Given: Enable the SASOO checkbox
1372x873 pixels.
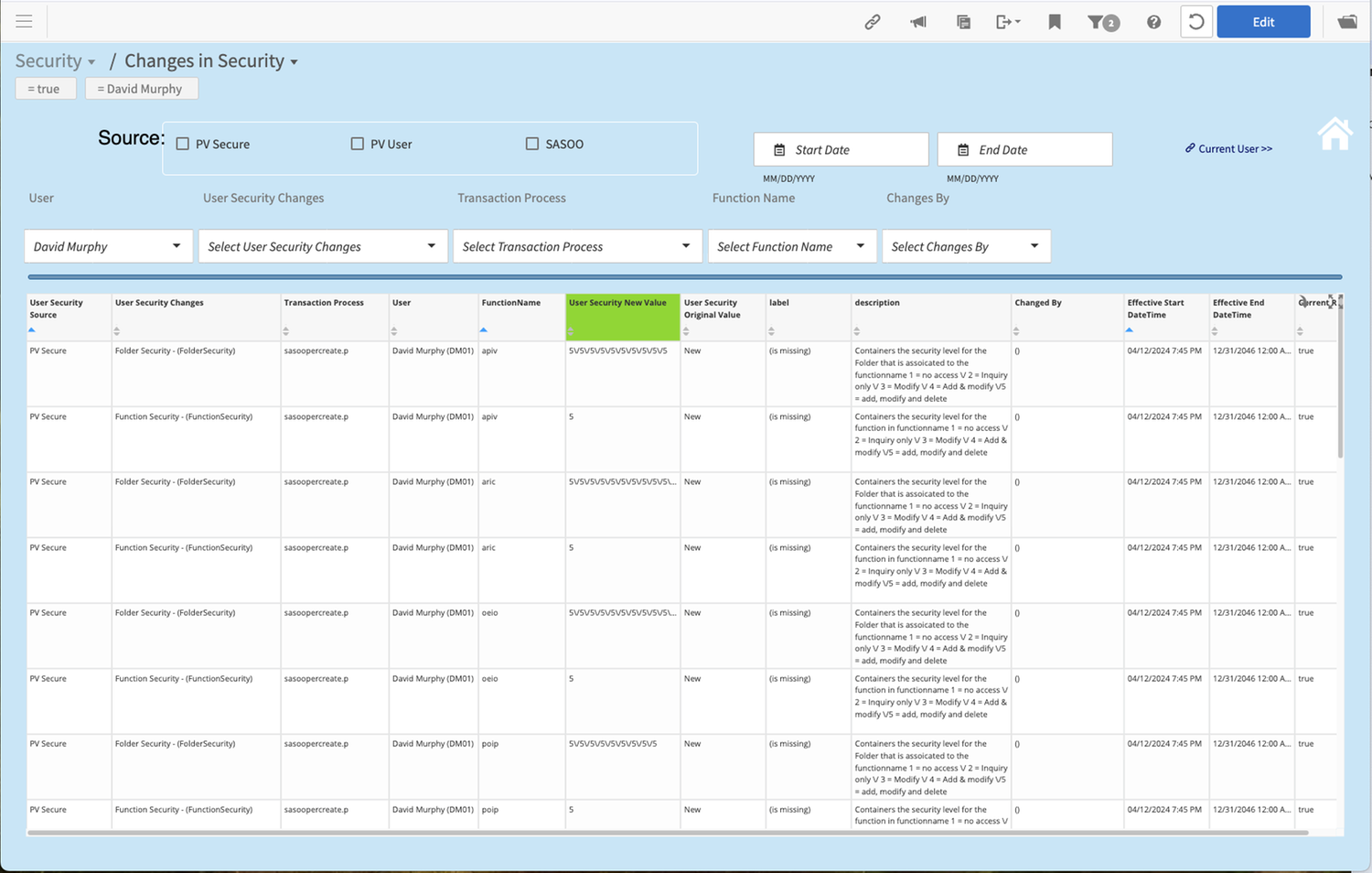Looking at the screenshot, I should (531, 144).
